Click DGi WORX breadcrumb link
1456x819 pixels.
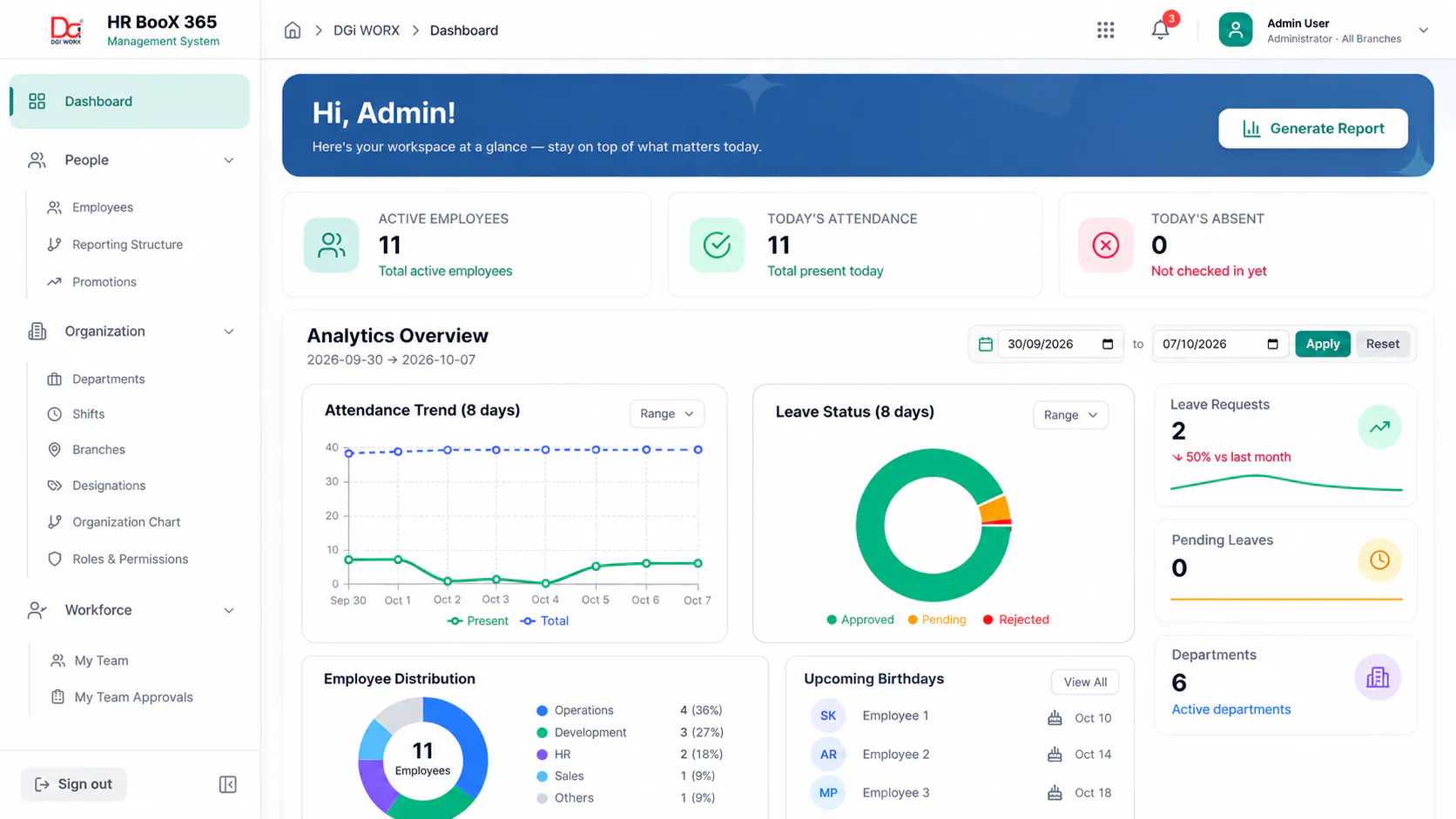367,30
